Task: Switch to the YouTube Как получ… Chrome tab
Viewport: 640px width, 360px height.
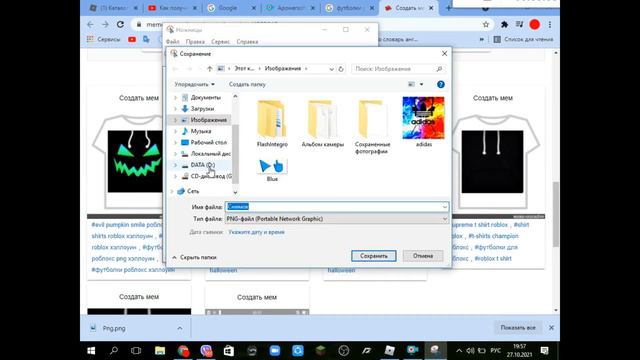Action: (173, 8)
